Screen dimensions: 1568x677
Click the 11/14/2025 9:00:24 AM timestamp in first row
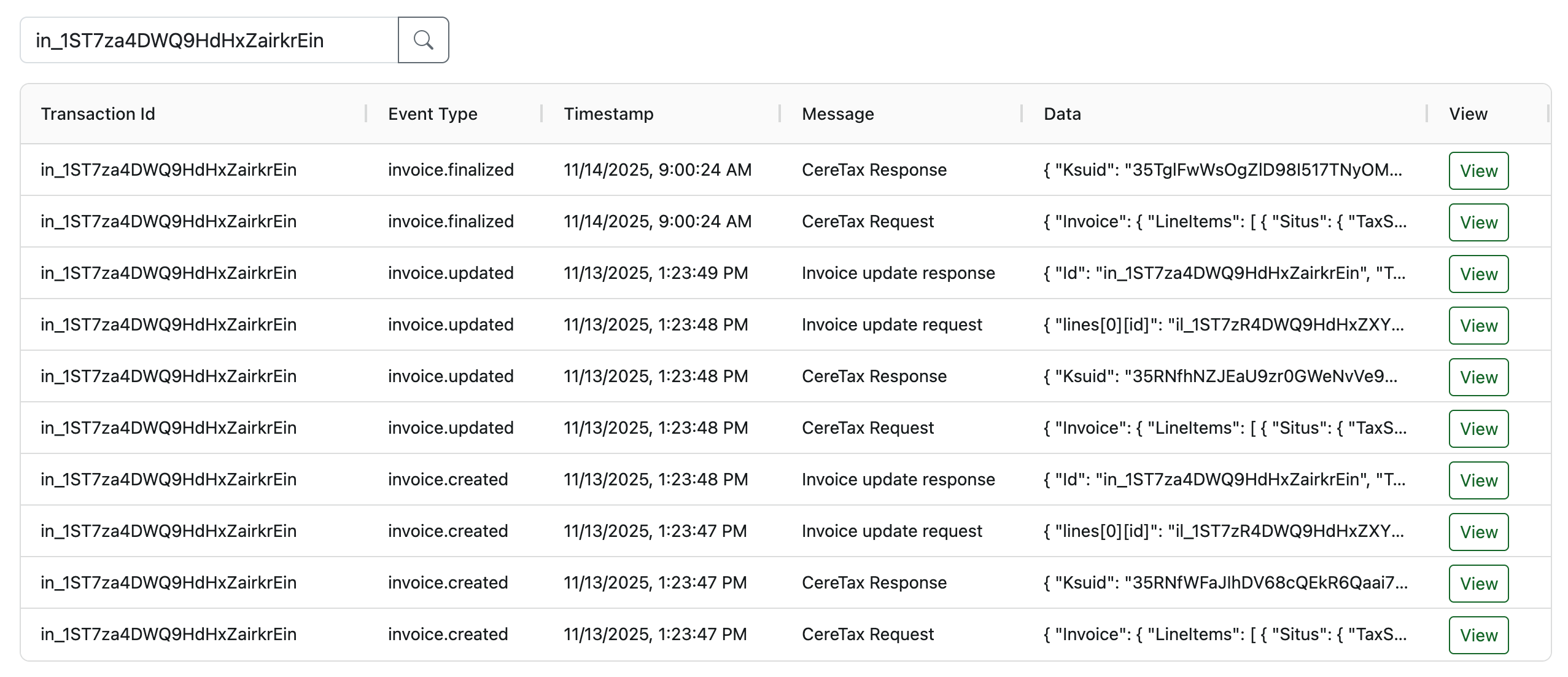point(658,170)
